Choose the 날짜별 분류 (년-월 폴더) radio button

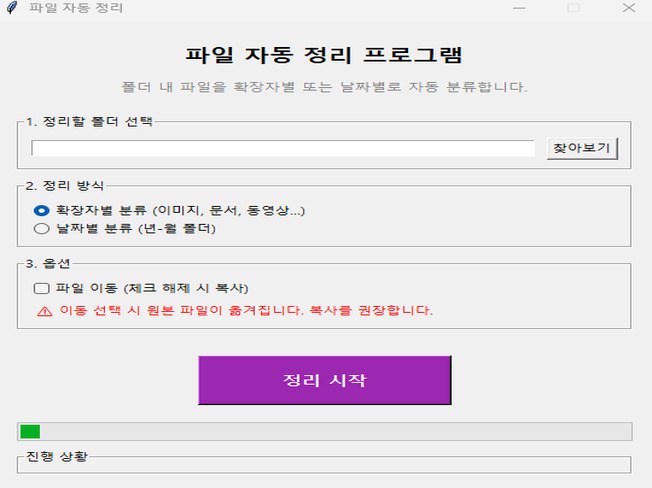pyautogui.click(x=42, y=228)
